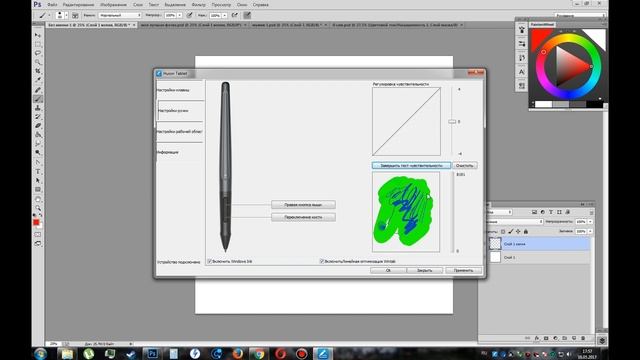Viewport: 640px width, 360px height.
Task: Open opacity dropdown arrow in options bar
Action: [179, 16]
